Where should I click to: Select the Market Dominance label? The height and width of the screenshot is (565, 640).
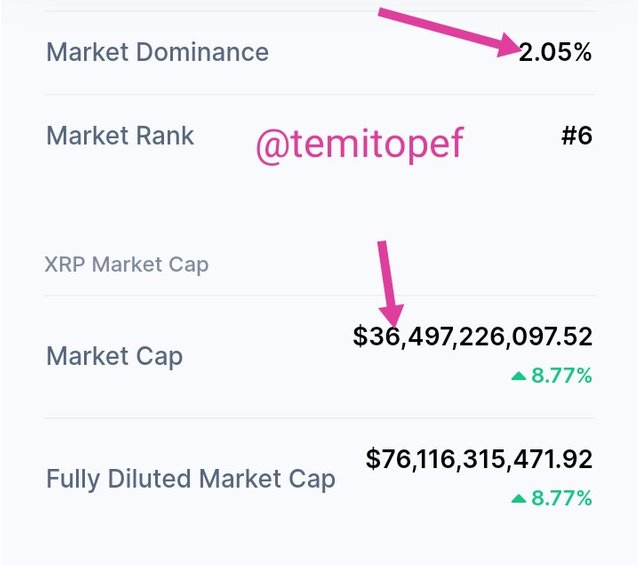157,52
